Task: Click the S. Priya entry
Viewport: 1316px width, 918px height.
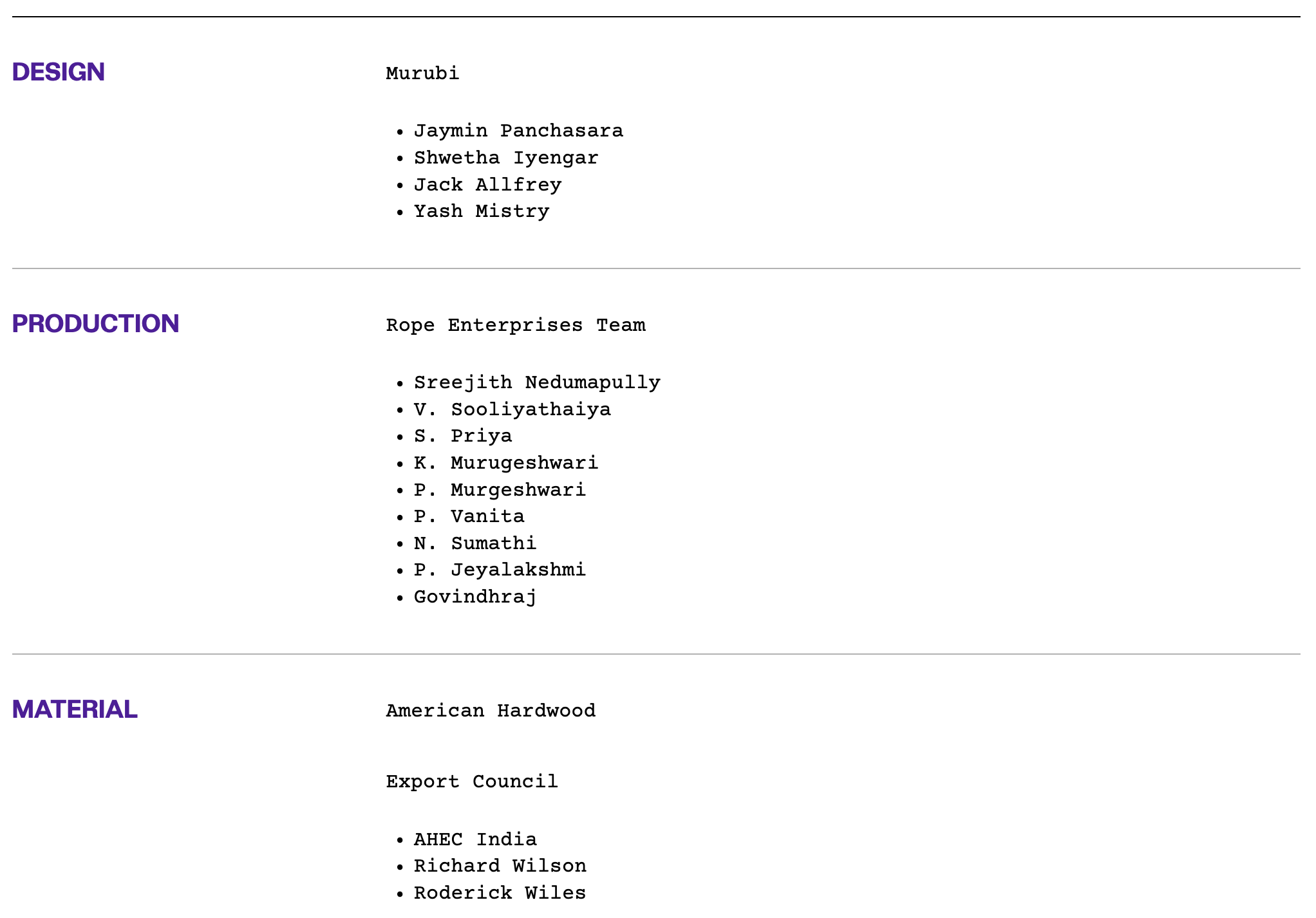Action: coord(463,436)
